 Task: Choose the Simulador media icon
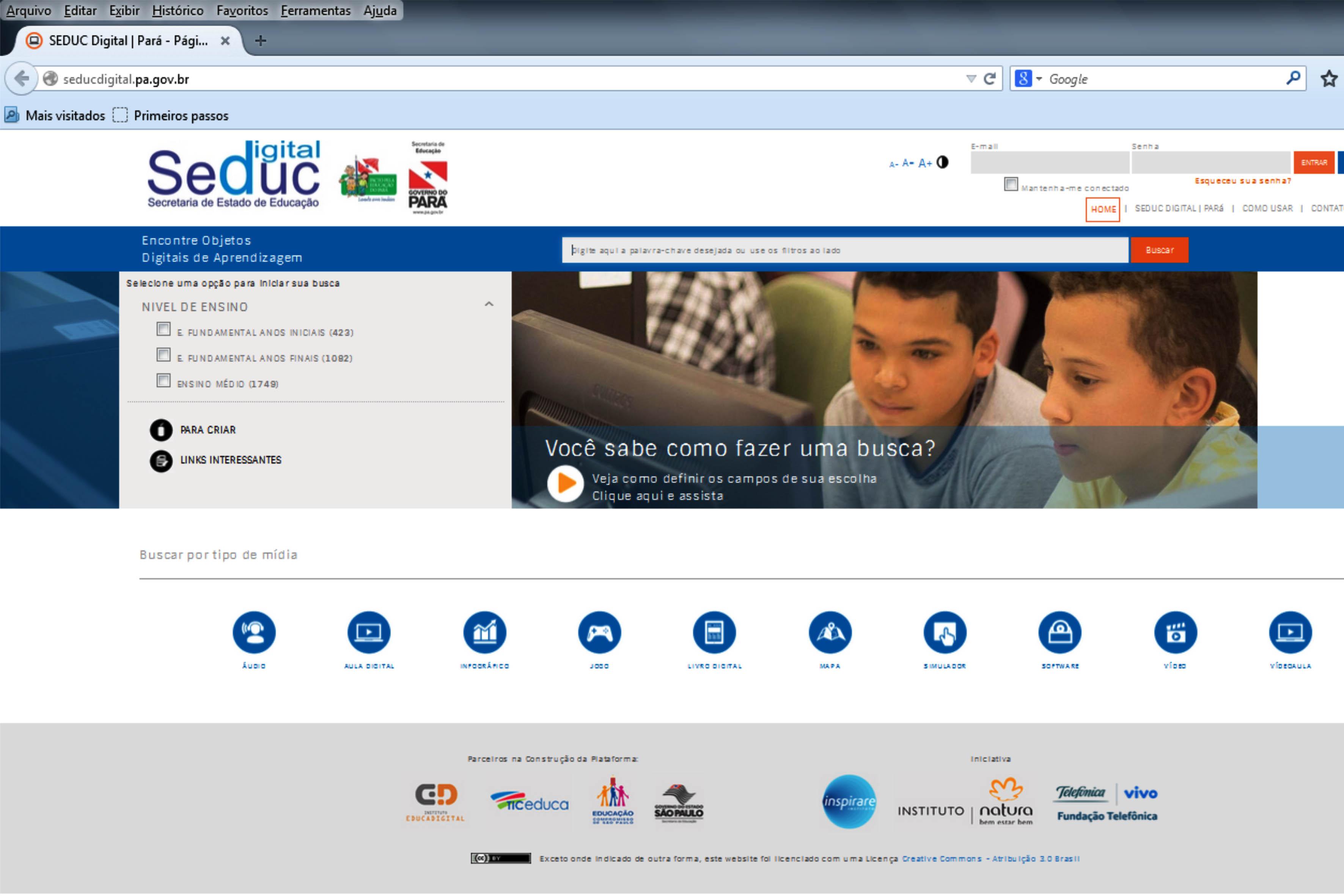click(945, 632)
